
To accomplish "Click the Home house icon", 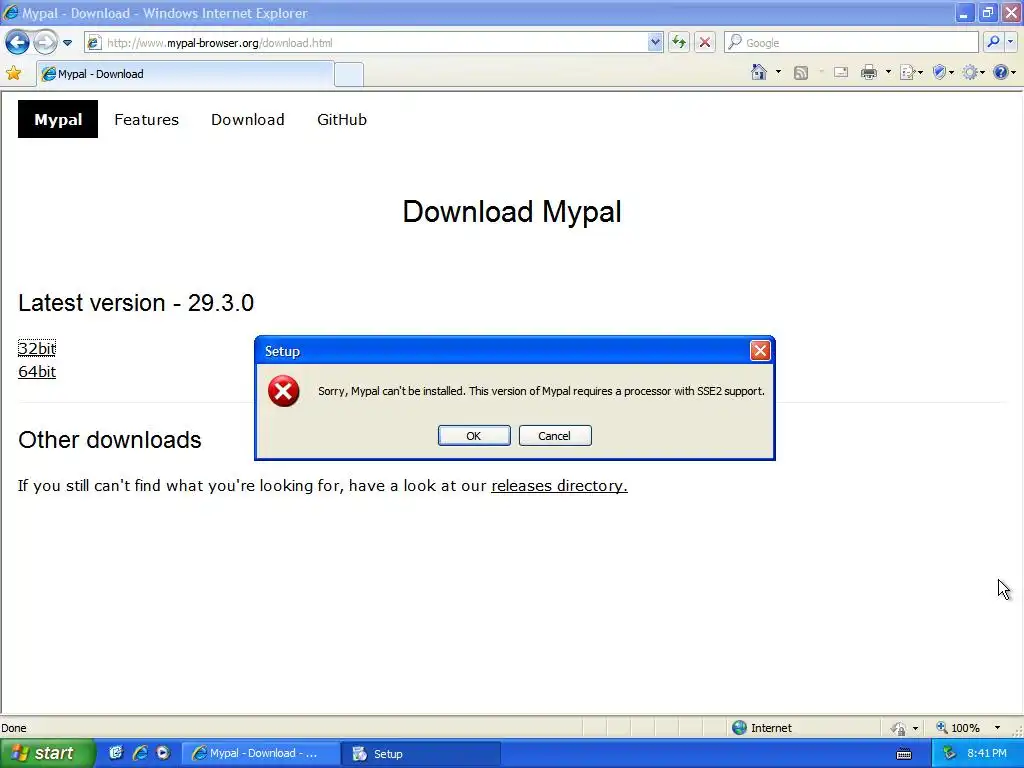I will pyautogui.click(x=759, y=72).
